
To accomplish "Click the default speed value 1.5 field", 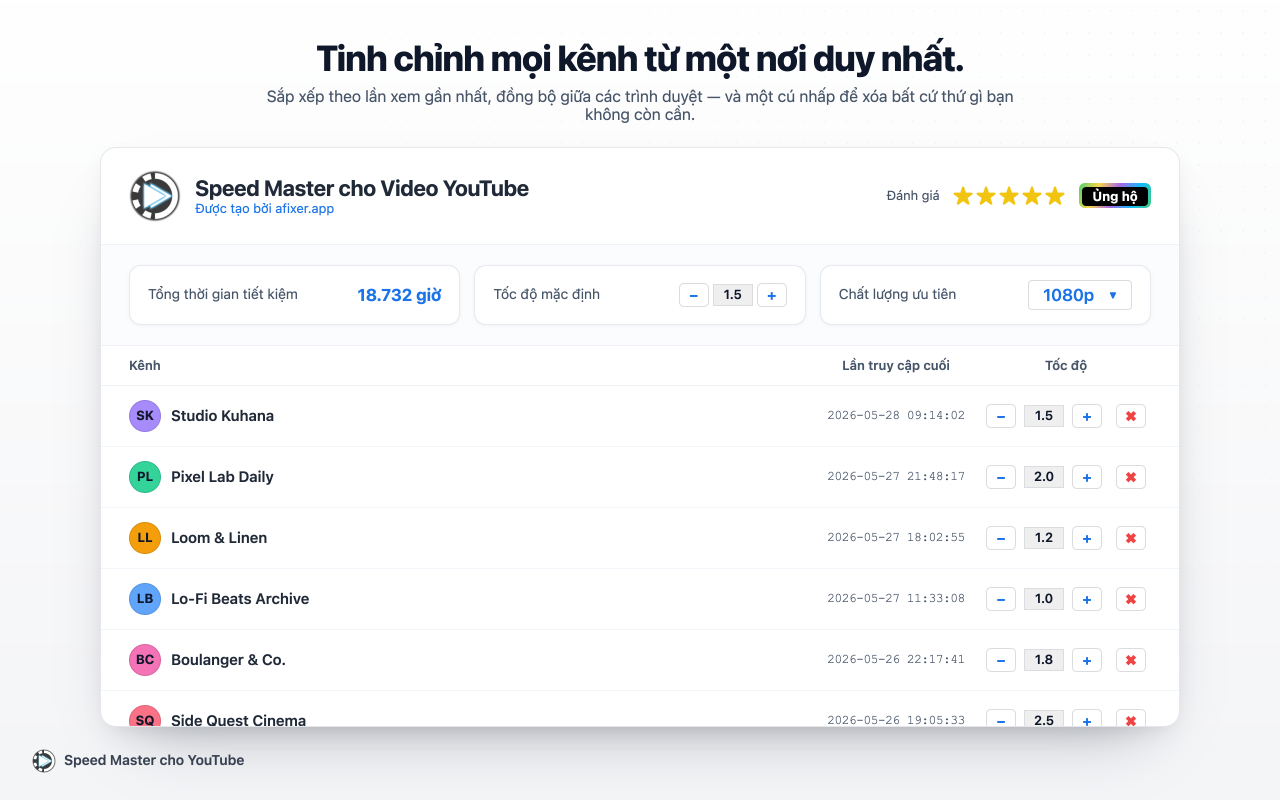I will pos(733,295).
